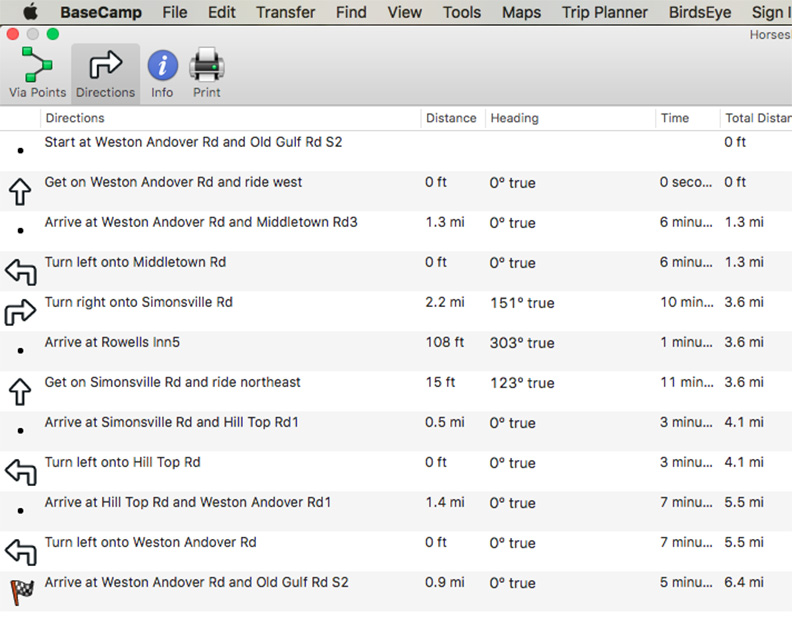Open the Trip Planner menu

tap(604, 13)
